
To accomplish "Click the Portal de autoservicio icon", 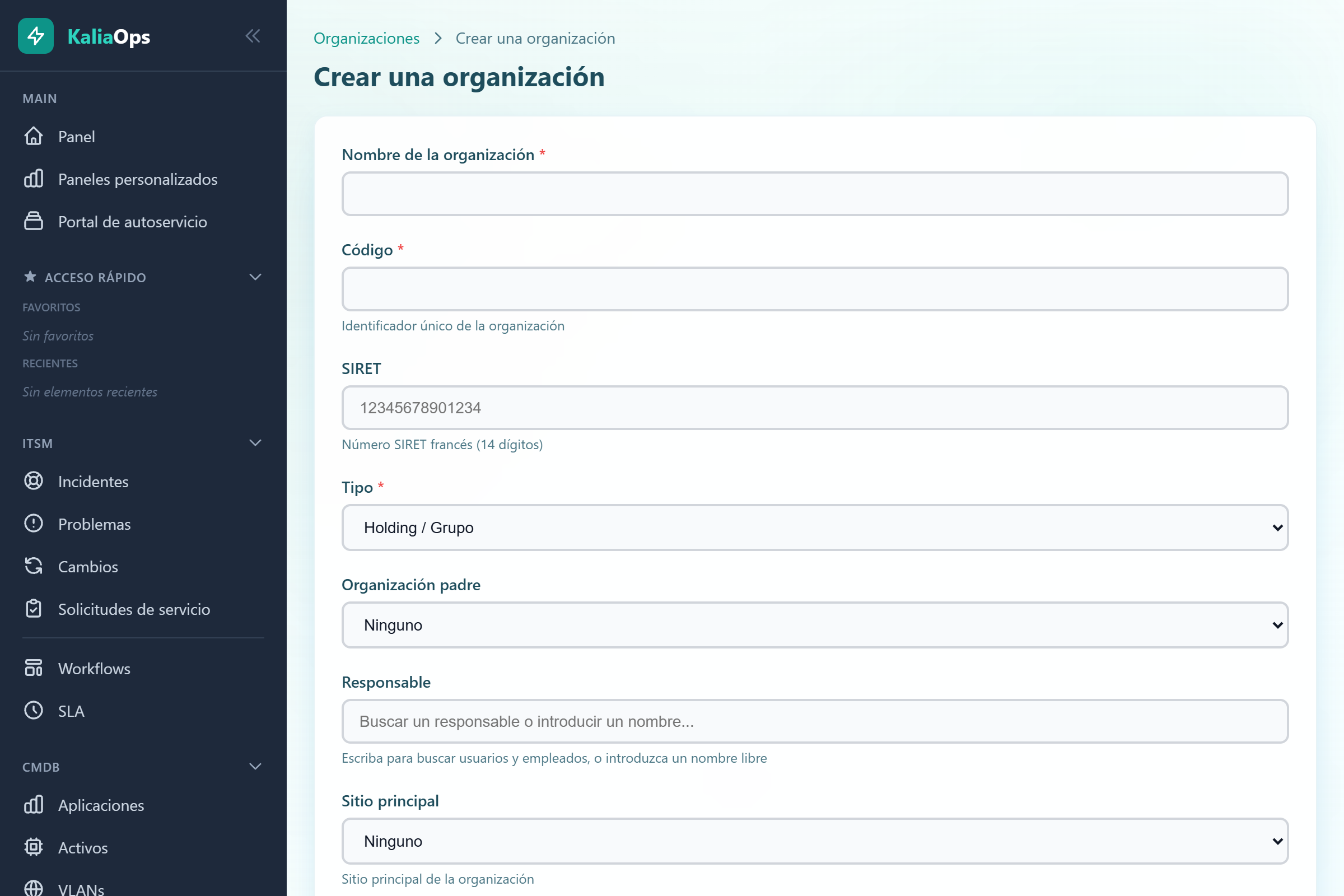I will 34,221.
